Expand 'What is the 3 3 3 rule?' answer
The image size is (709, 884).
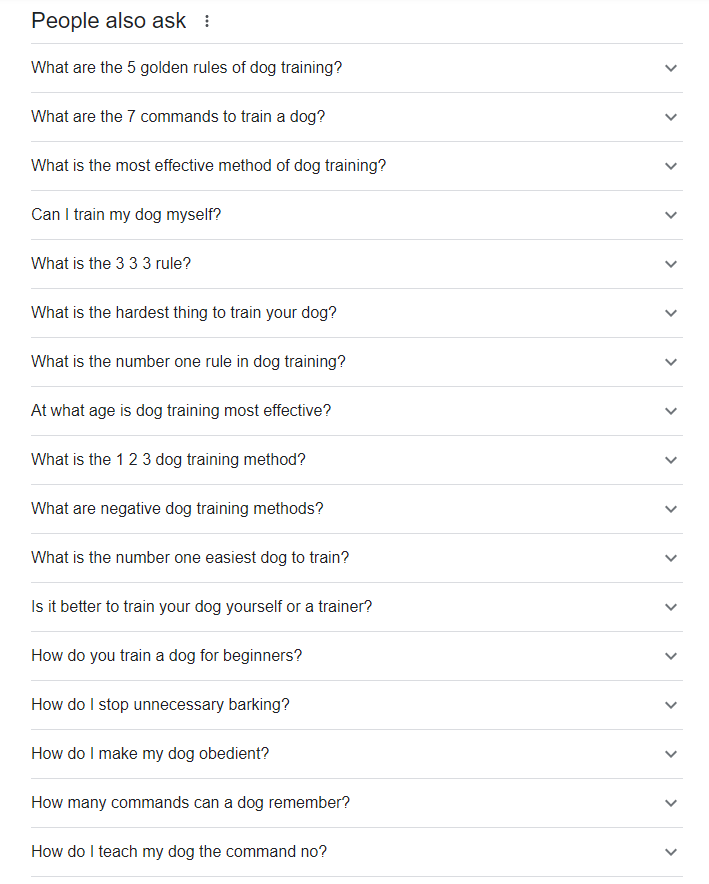pos(671,264)
